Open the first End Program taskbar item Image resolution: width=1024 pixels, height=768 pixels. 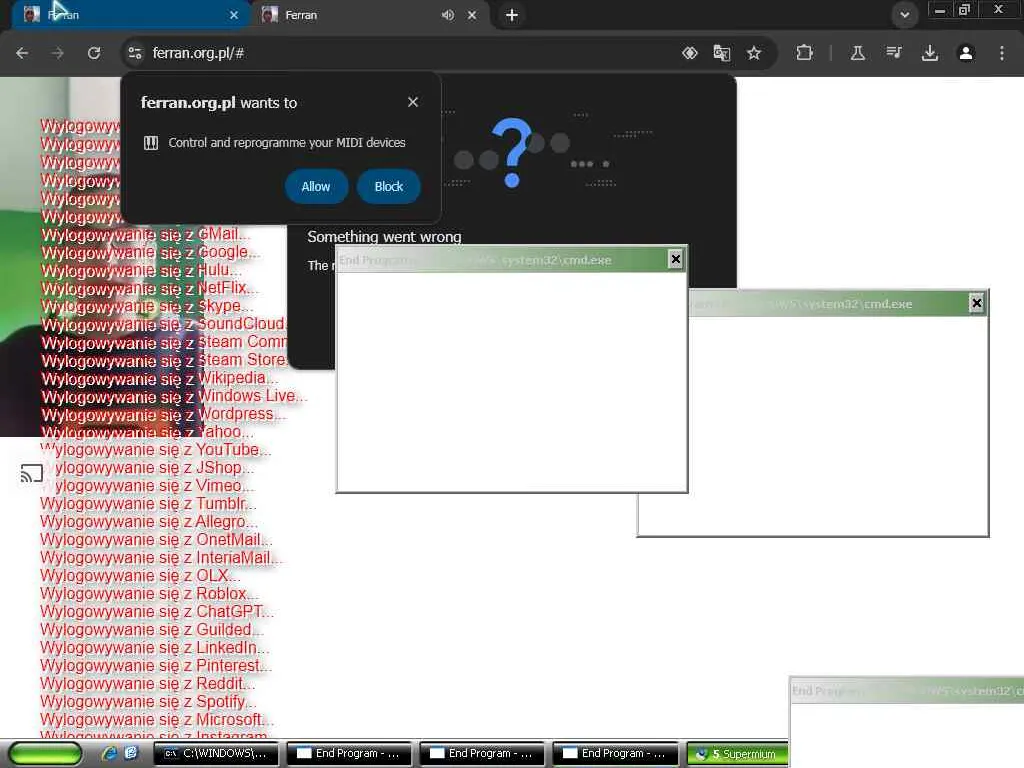tap(349, 754)
